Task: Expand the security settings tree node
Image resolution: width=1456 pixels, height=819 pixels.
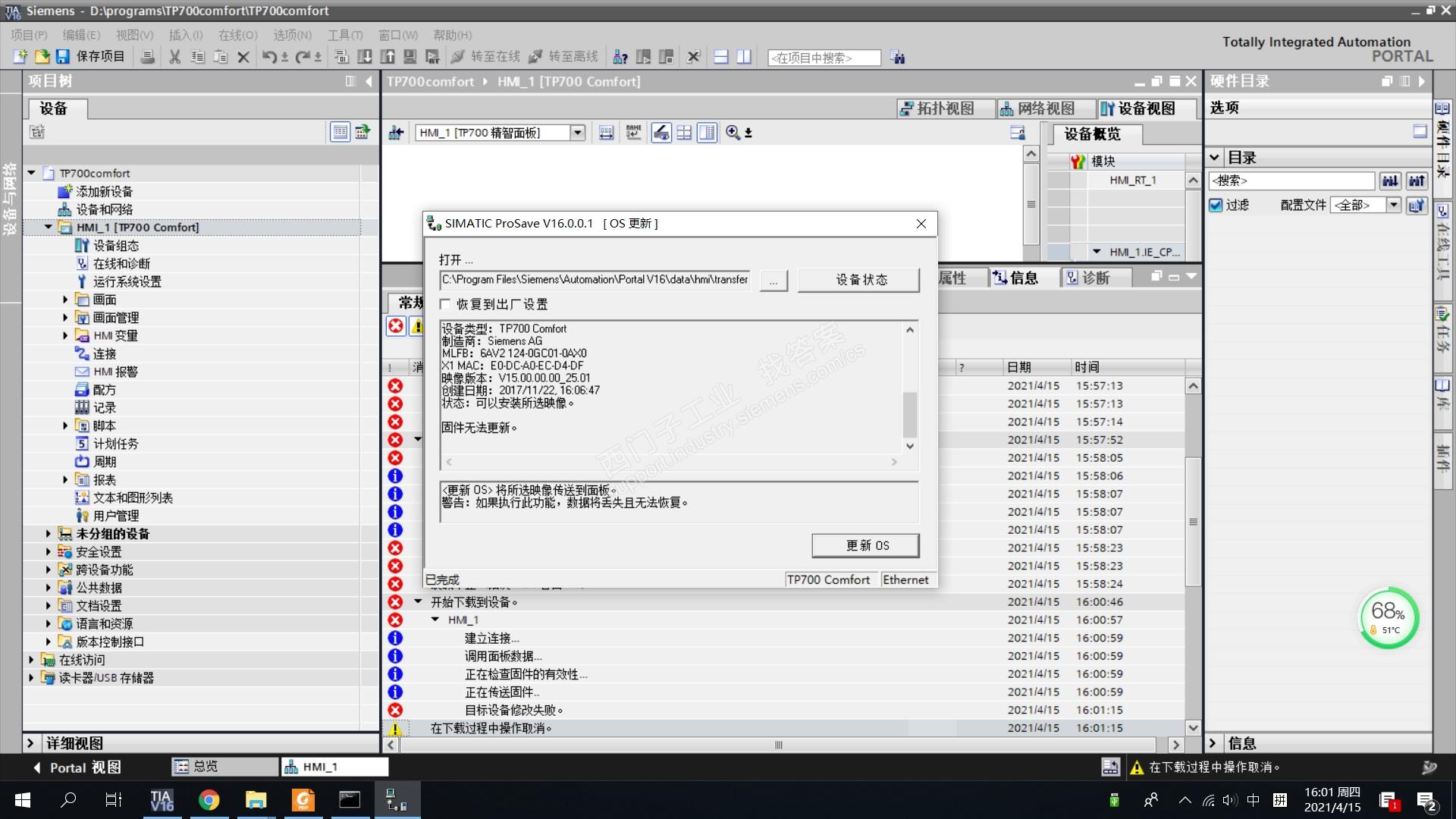Action: 49,551
